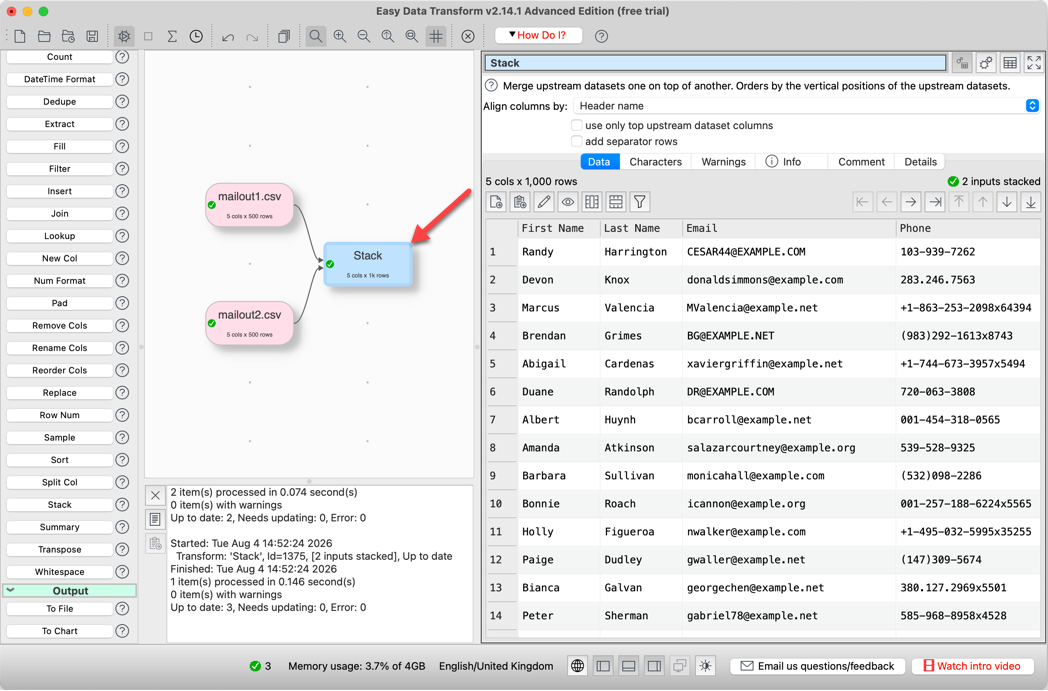
Task: Add a Filter transform from left panel
Action: [59, 168]
